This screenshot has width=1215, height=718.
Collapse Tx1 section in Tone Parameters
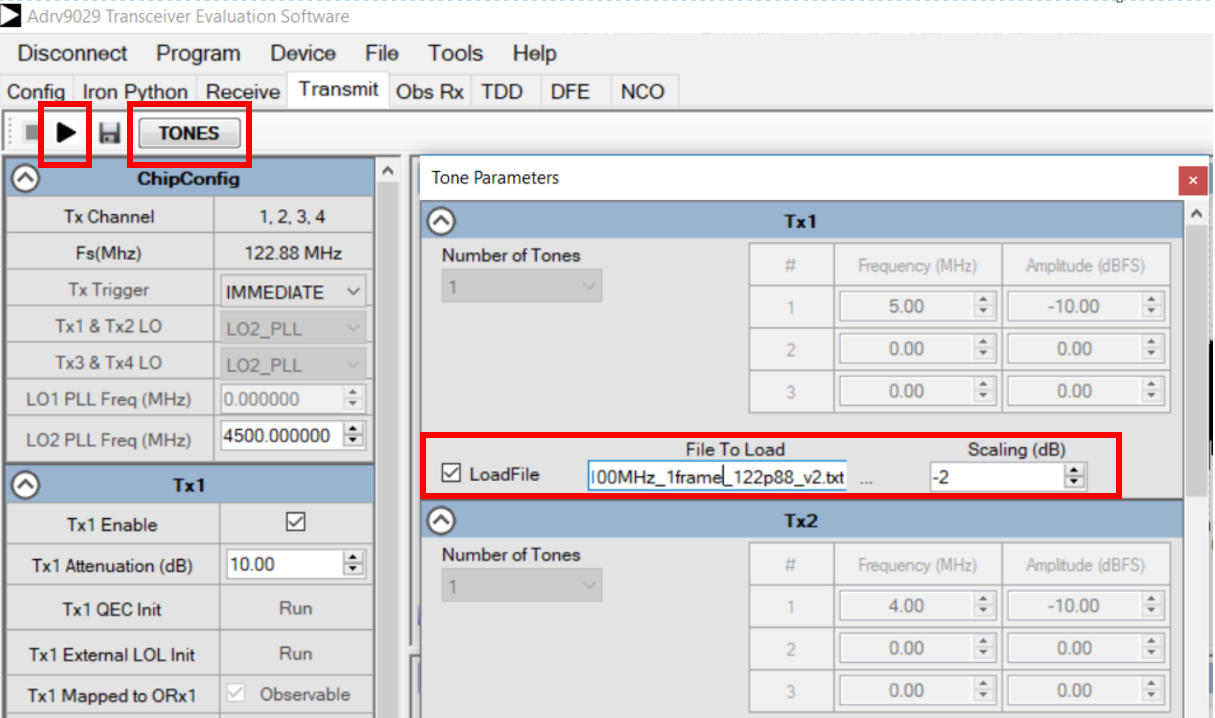[x=441, y=221]
